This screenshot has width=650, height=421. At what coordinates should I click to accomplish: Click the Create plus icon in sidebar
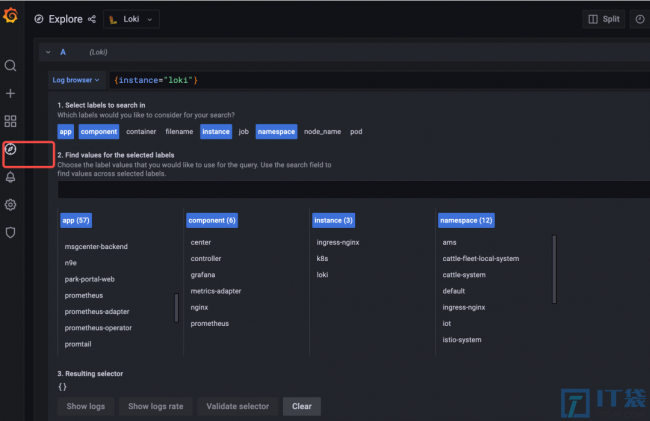coord(10,94)
